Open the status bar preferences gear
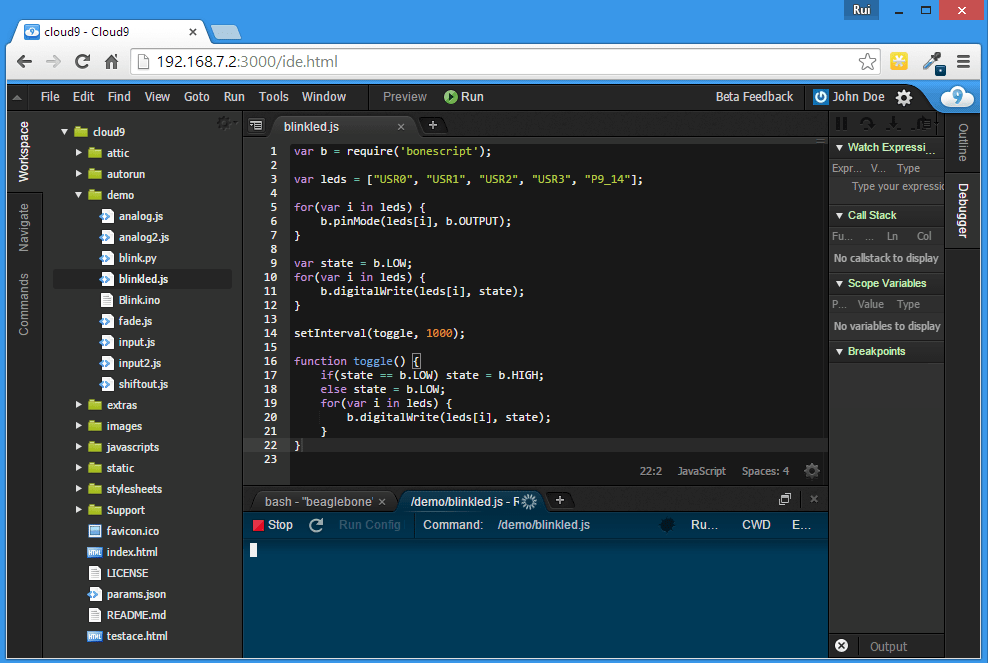The height and width of the screenshot is (663, 988). pyautogui.click(x=812, y=470)
